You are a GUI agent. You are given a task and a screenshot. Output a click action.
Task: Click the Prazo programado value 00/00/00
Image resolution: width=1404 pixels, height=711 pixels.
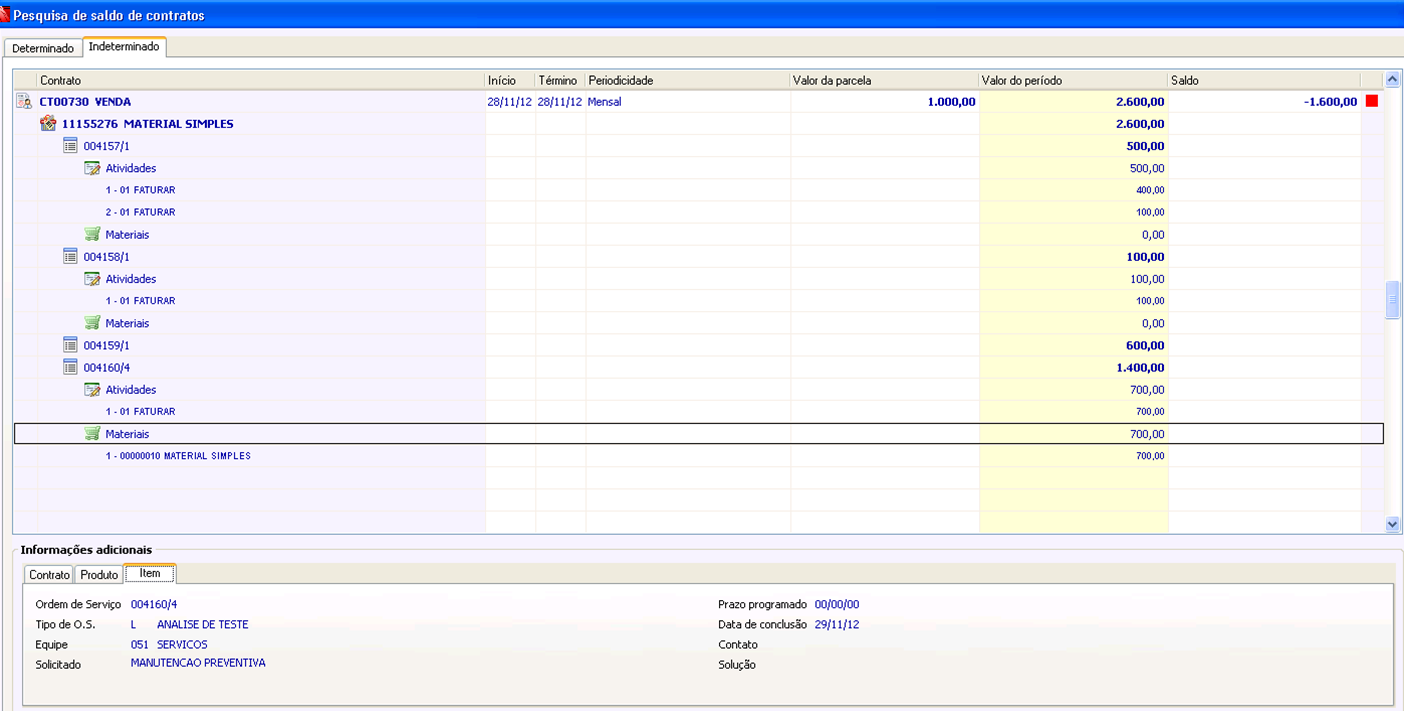[837, 604]
